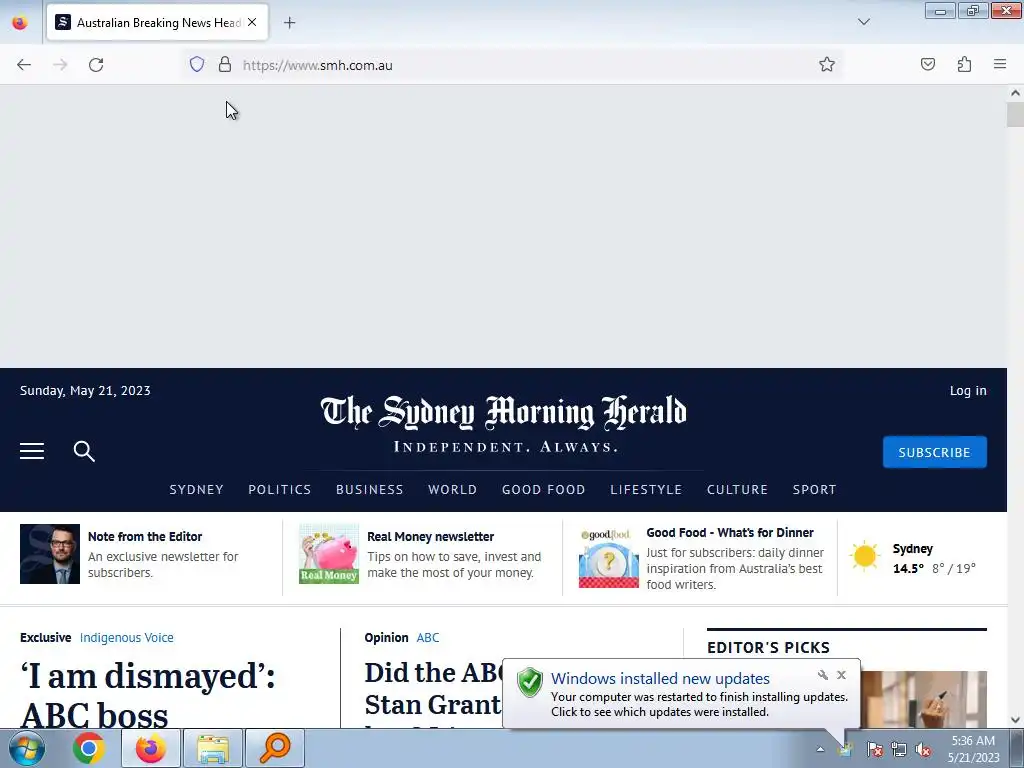Click the Action Center flag tray icon
The width and height of the screenshot is (1024, 768).
coord(874,749)
